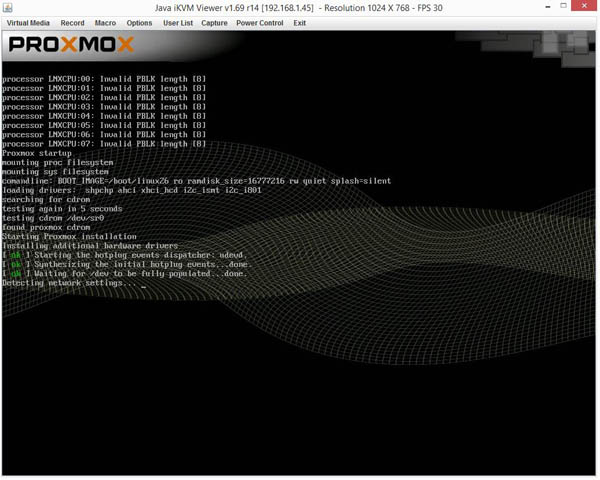Screen dimensions: 600x480
Task: Click the Proxmox logo banner
Action: pyautogui.click(x=72, y=44)
